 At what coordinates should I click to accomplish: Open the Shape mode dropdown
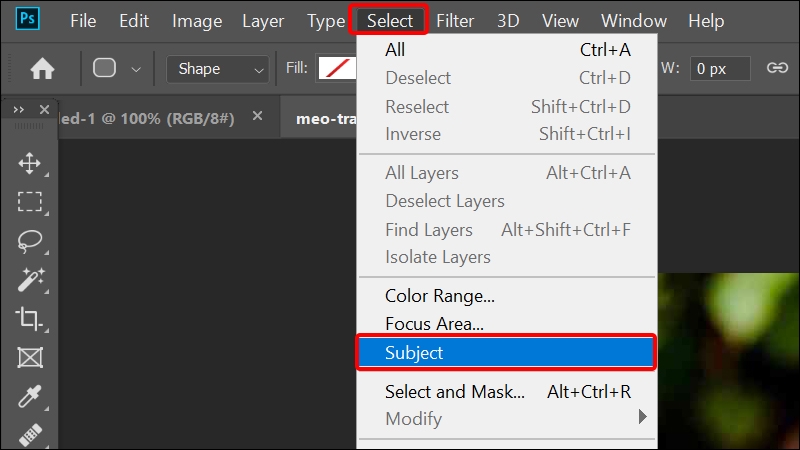[x=218, y=69]
